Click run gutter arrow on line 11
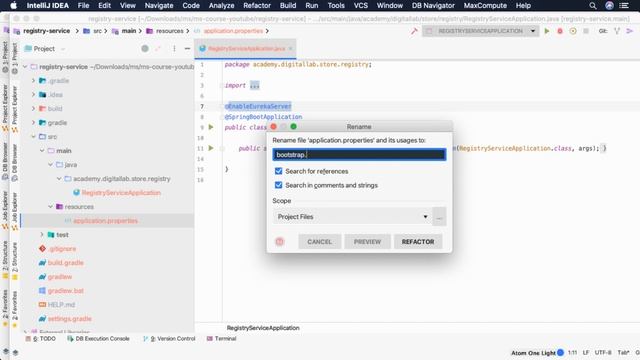The height and width of the screenshot is (360, 640). coord(211,148)
